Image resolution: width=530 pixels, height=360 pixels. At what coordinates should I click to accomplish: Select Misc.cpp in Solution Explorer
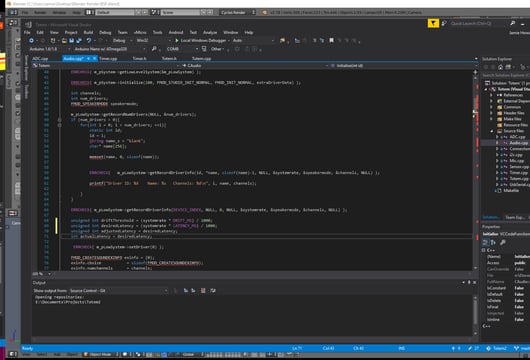coord(516,161)
